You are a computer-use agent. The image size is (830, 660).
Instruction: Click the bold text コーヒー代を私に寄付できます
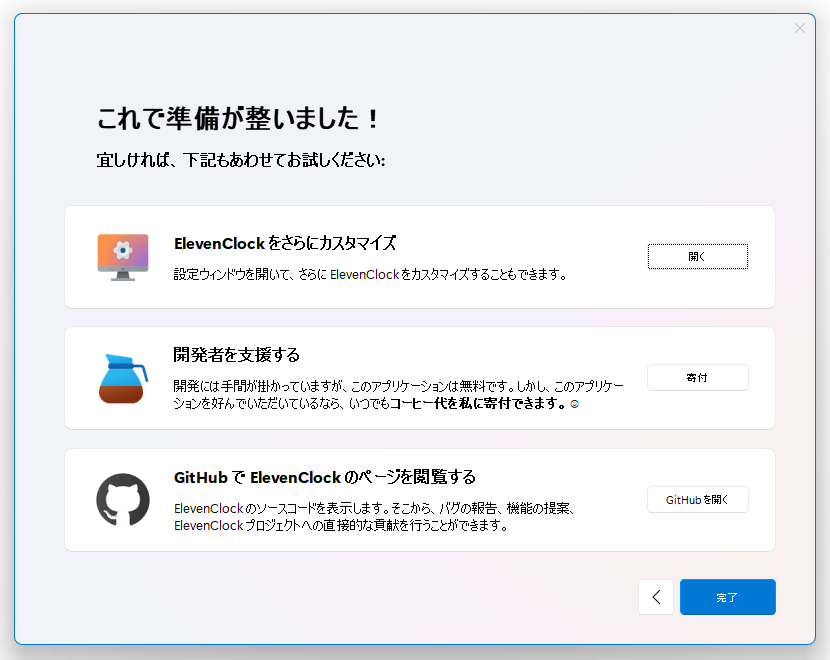click(475, 403)
